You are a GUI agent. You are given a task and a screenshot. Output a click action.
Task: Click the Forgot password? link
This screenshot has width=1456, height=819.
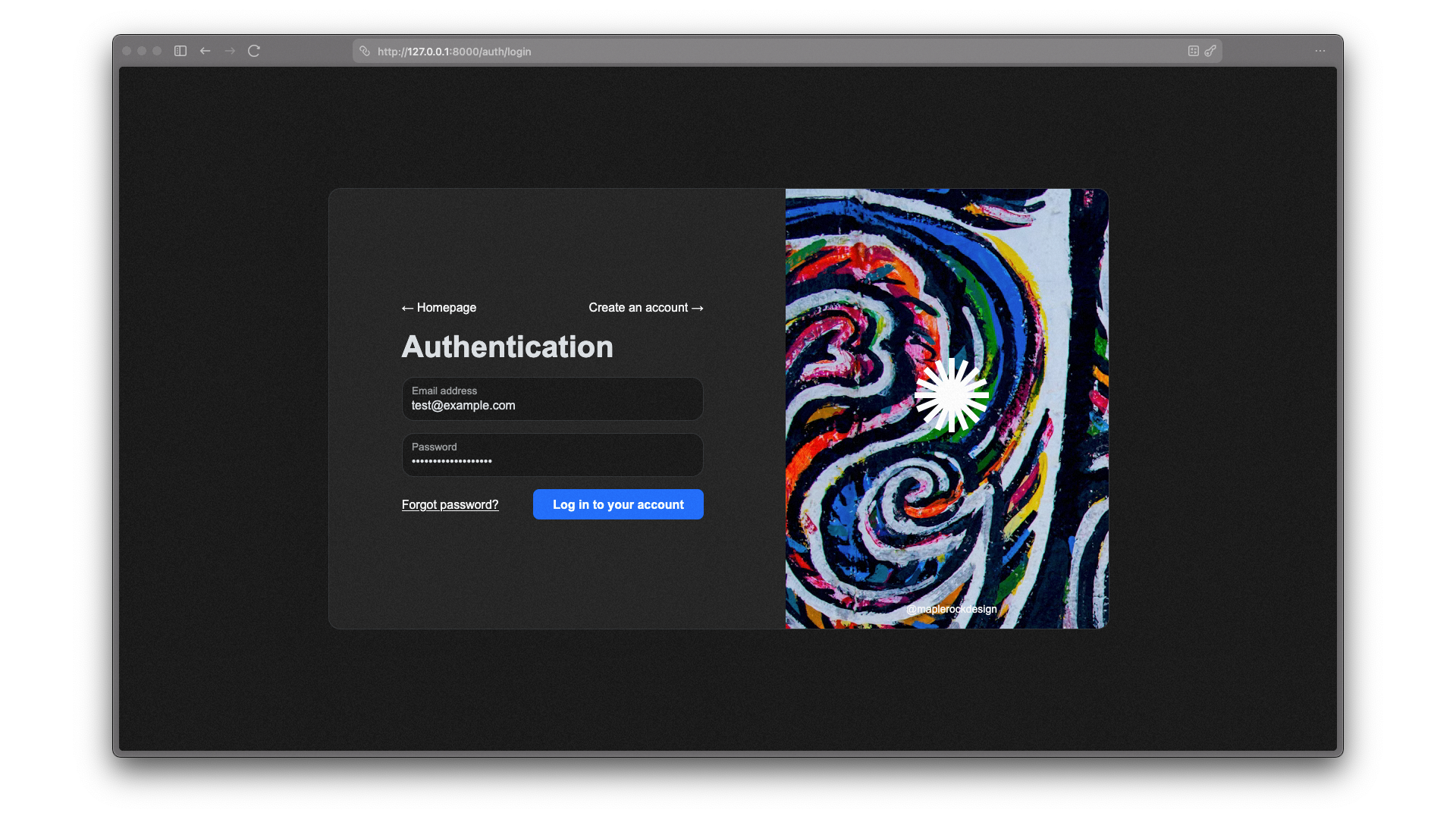coord(450,504)
